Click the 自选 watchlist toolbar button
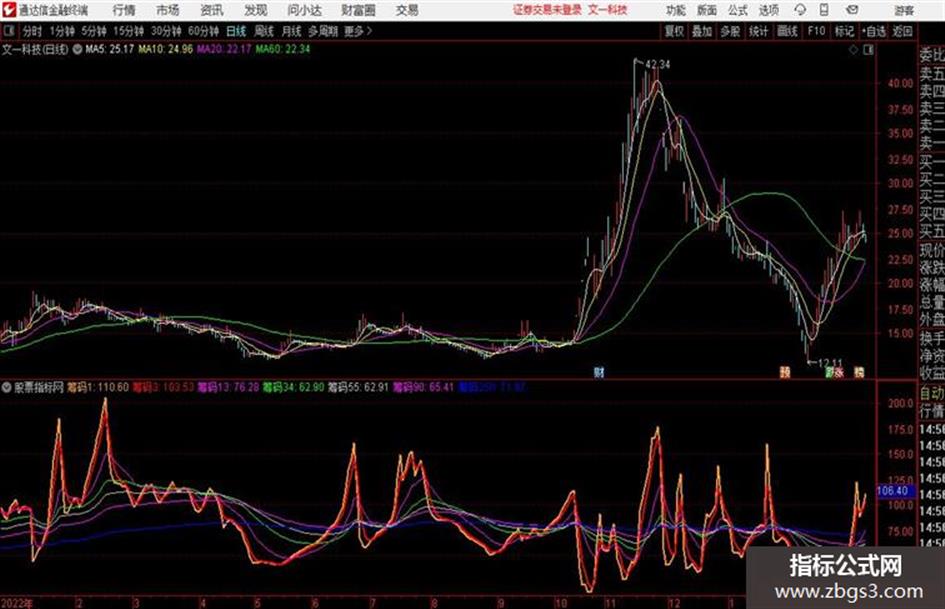 coord(874,31)
